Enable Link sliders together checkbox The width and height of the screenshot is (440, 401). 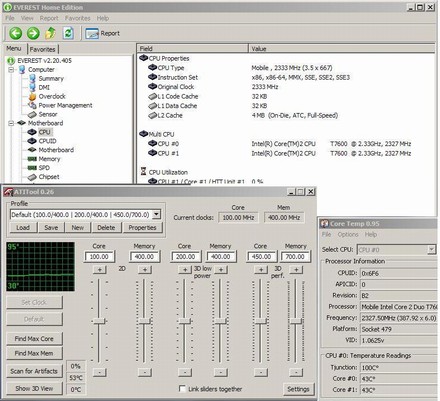[182, 389]
